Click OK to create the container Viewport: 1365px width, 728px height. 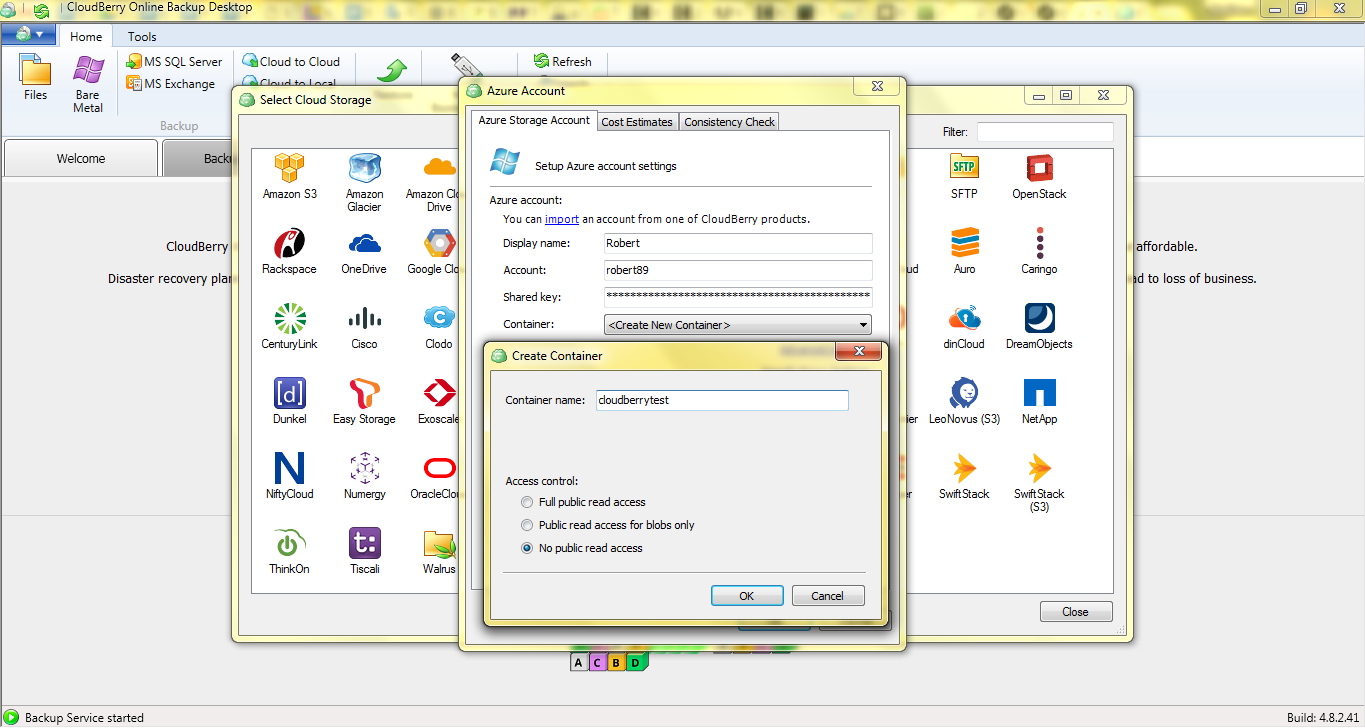point(746,596)
